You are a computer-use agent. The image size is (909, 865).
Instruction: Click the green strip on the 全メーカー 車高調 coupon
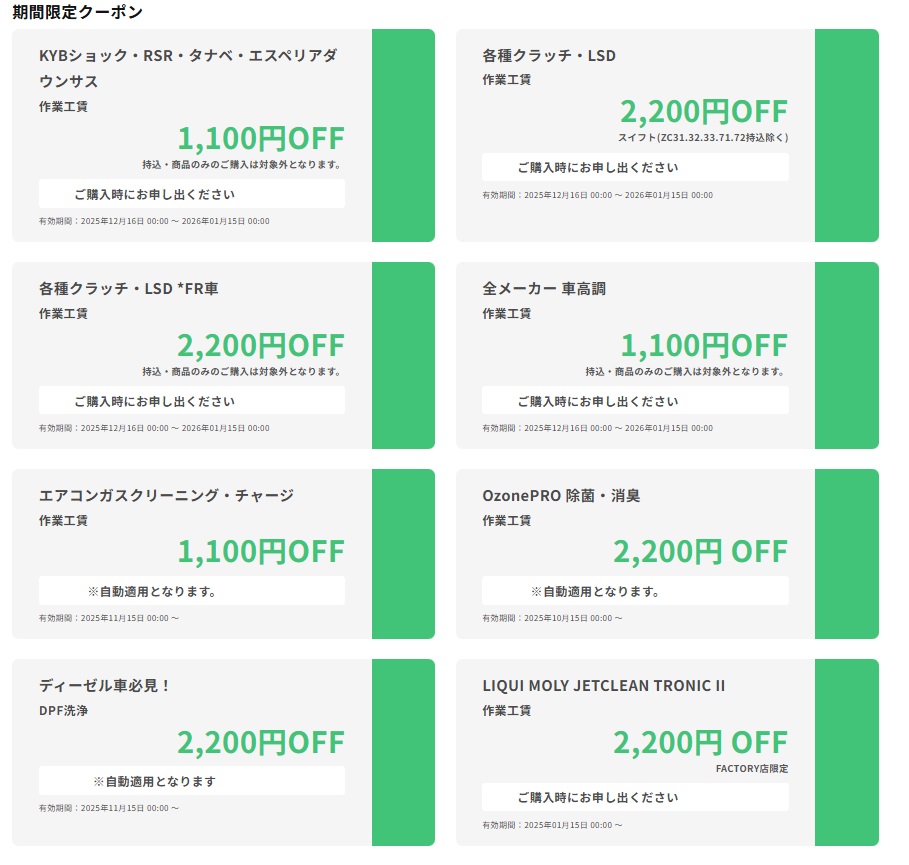[846, 355]
